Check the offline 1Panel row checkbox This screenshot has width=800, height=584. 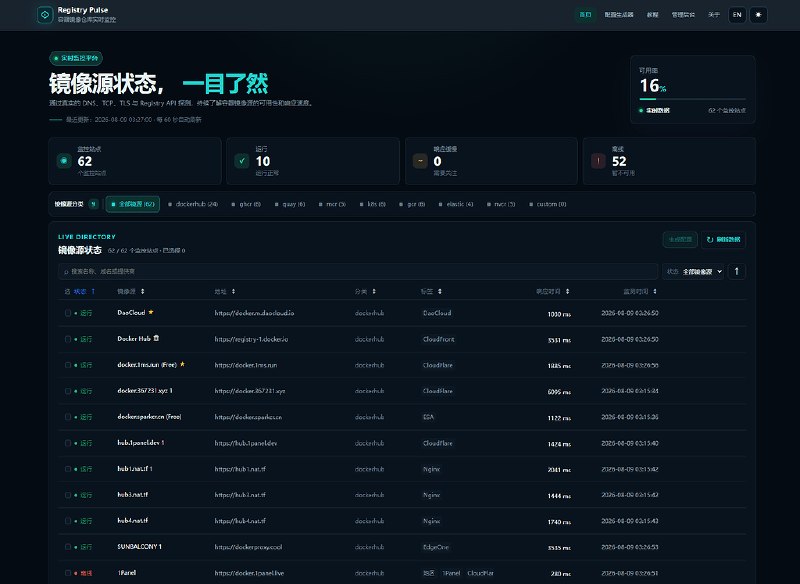click(68, 573)
